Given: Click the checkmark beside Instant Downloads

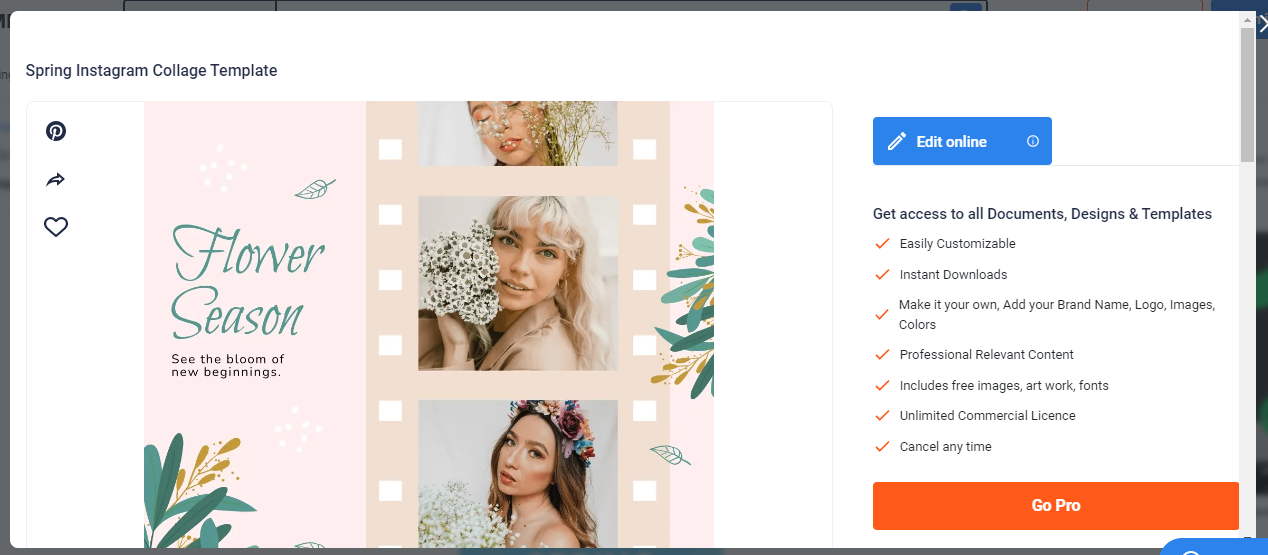Looking at the screenshot, I should pyautogui.click(x=882, y=275).
